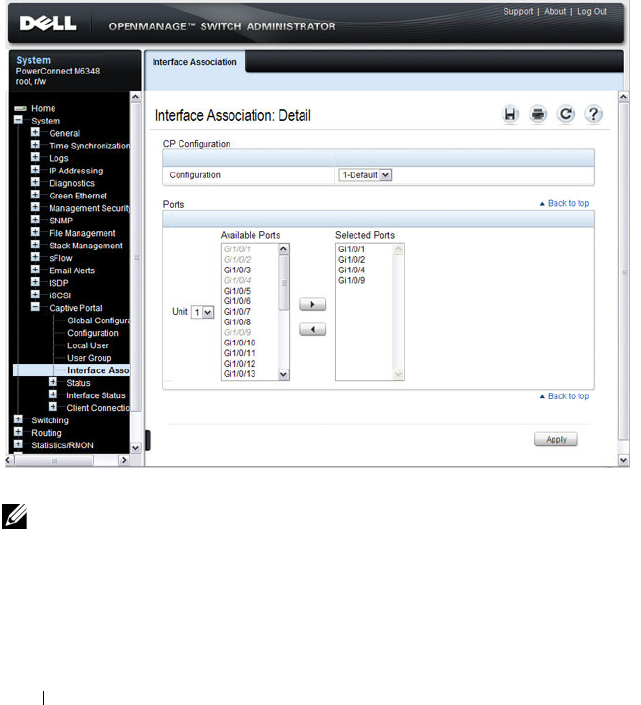Expand the Stack Management node
641x705 pixels.
point(35,245)
